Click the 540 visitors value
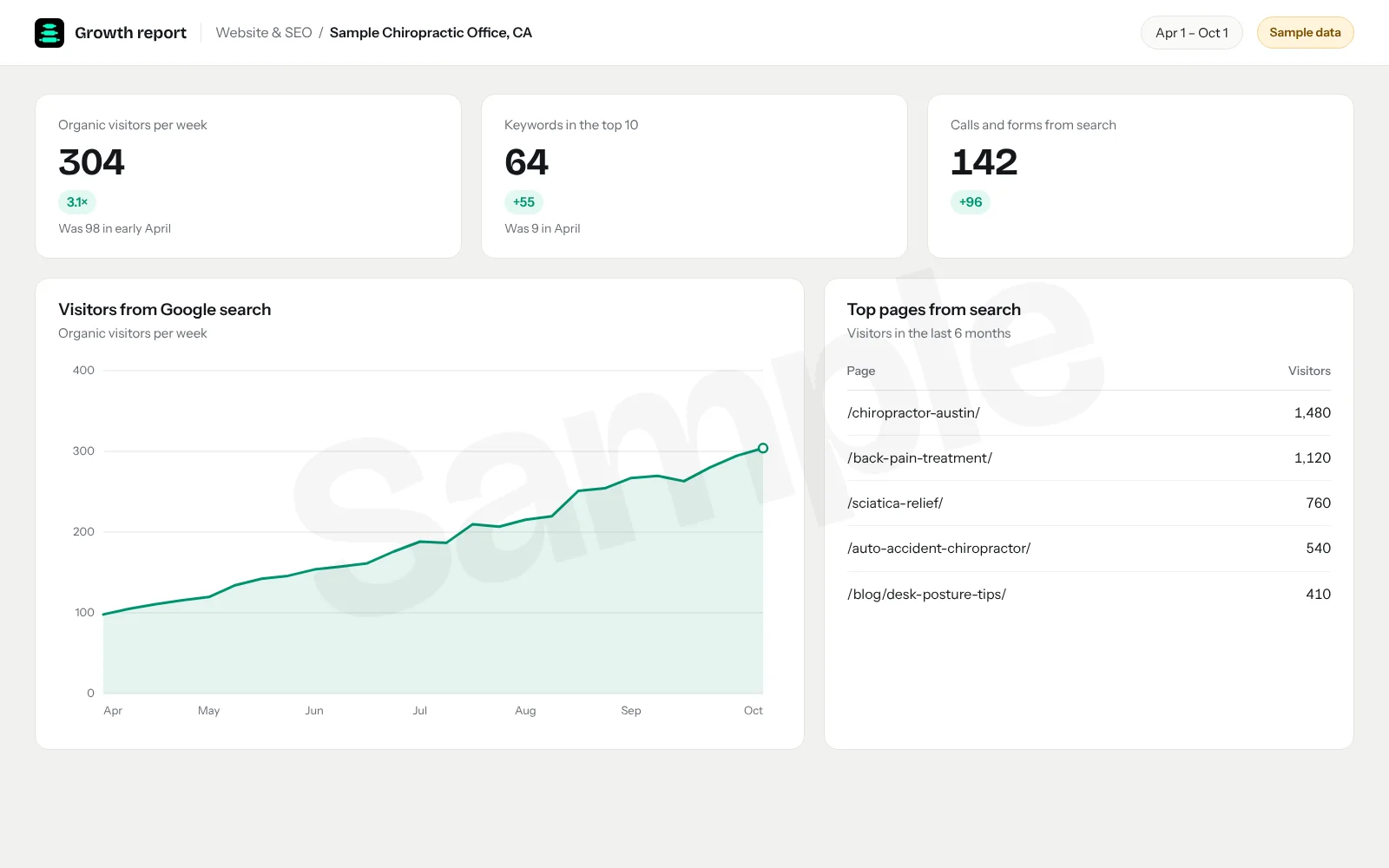The height and width of the screenshot is (868, 1389). [x=1318, y=549]
